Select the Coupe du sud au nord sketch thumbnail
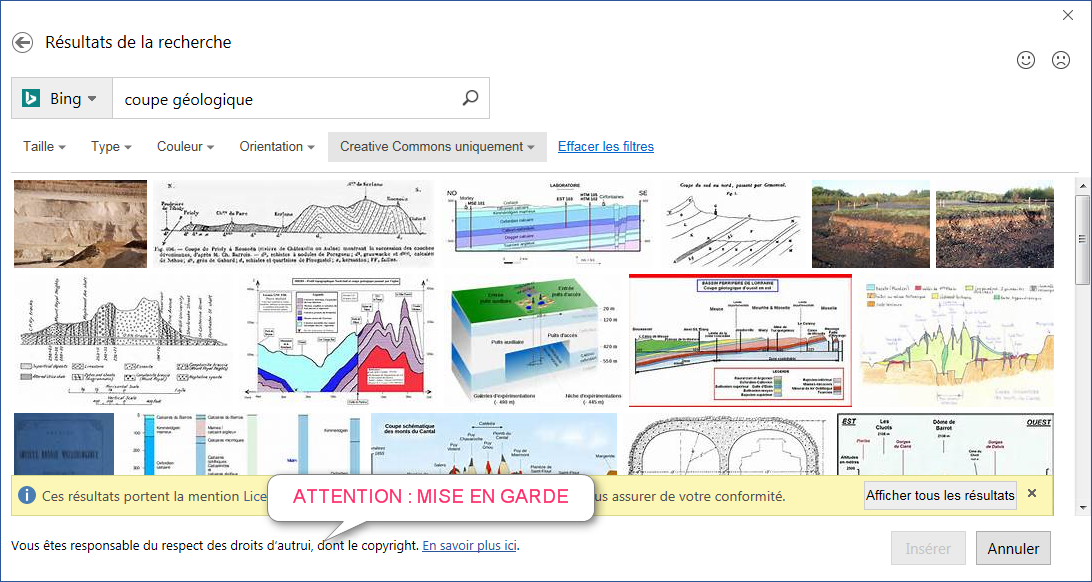Image resolution: width=1092 pixels, height=582 pixels. tap(732, 223)
